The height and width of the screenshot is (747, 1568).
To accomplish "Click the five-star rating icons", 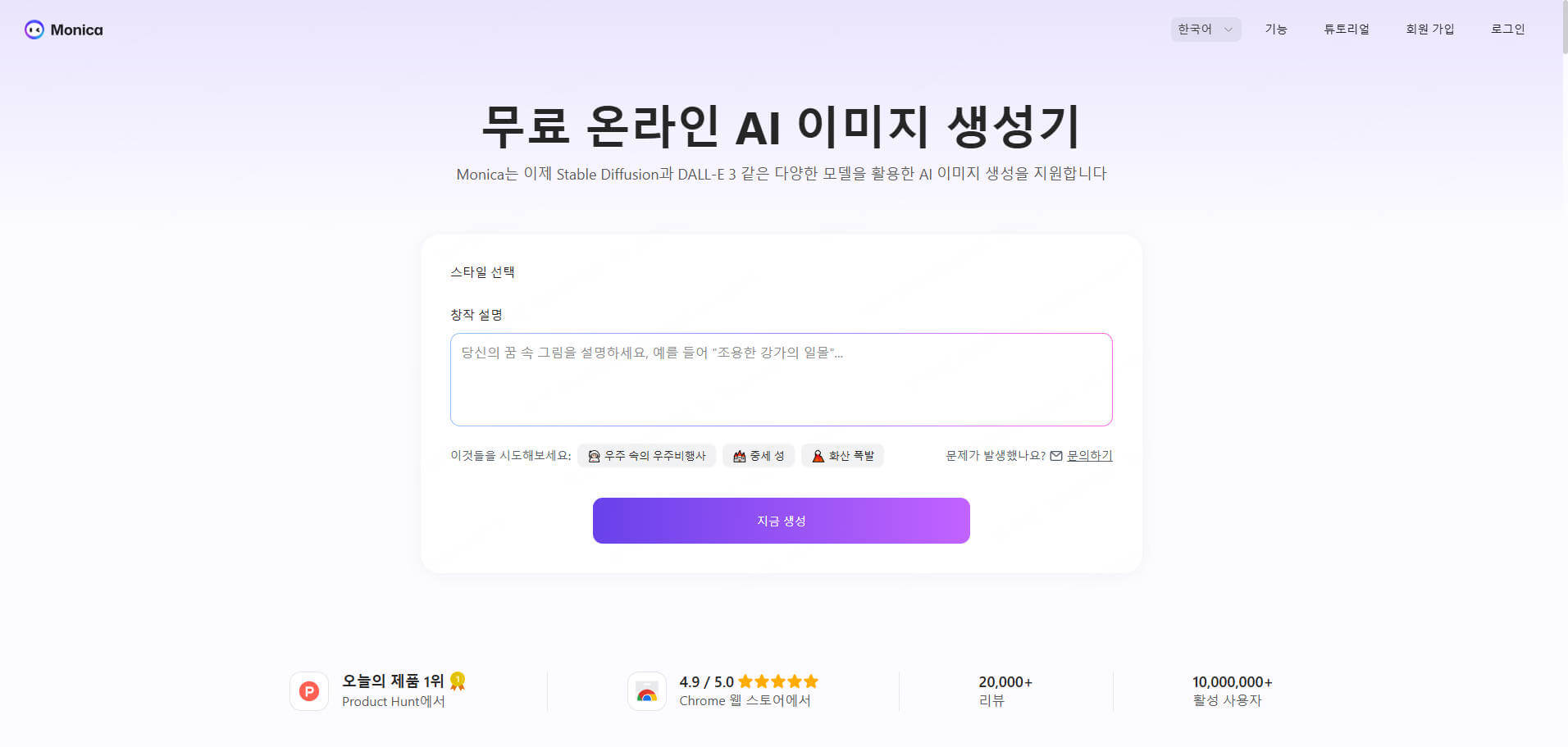I will [778, 681].
